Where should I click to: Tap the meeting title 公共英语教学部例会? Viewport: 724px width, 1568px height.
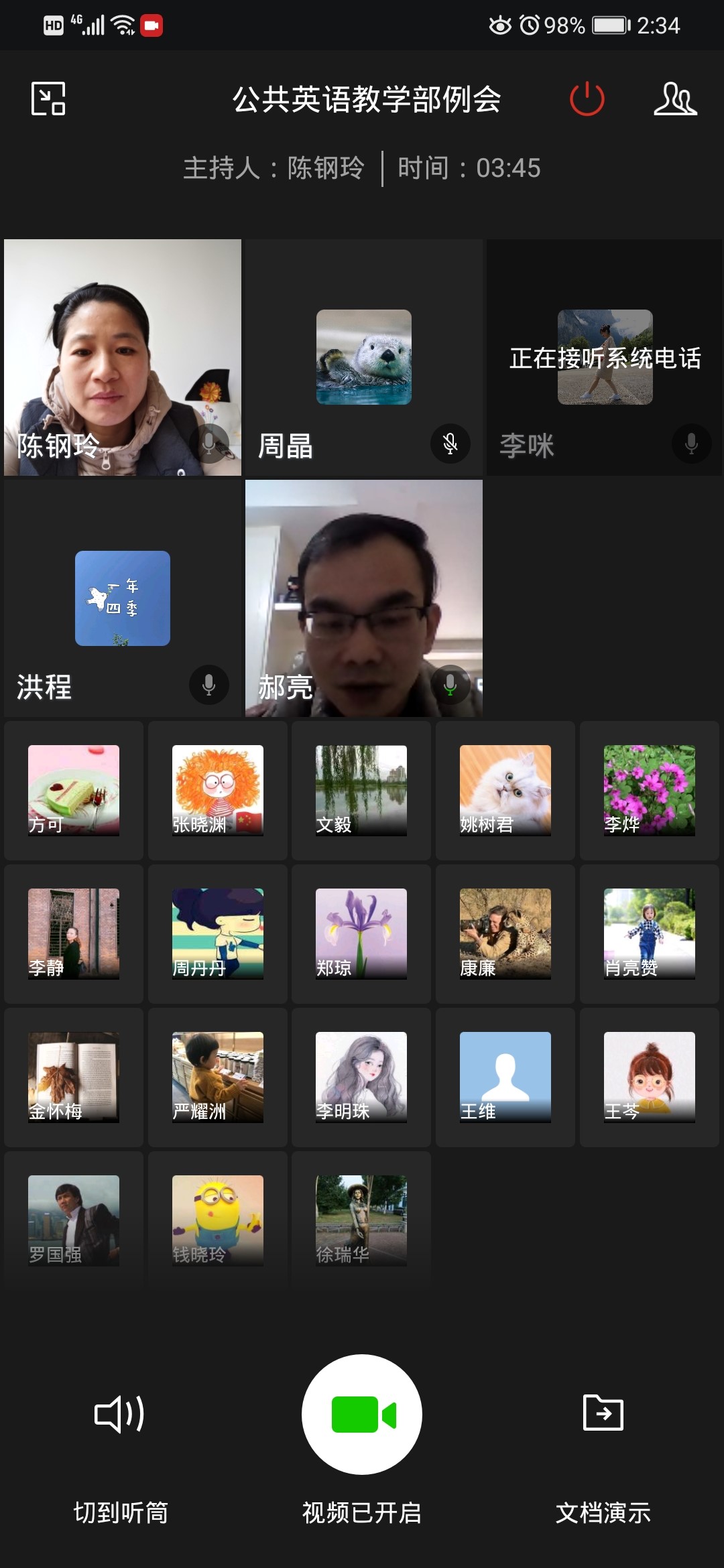(366, 100)
